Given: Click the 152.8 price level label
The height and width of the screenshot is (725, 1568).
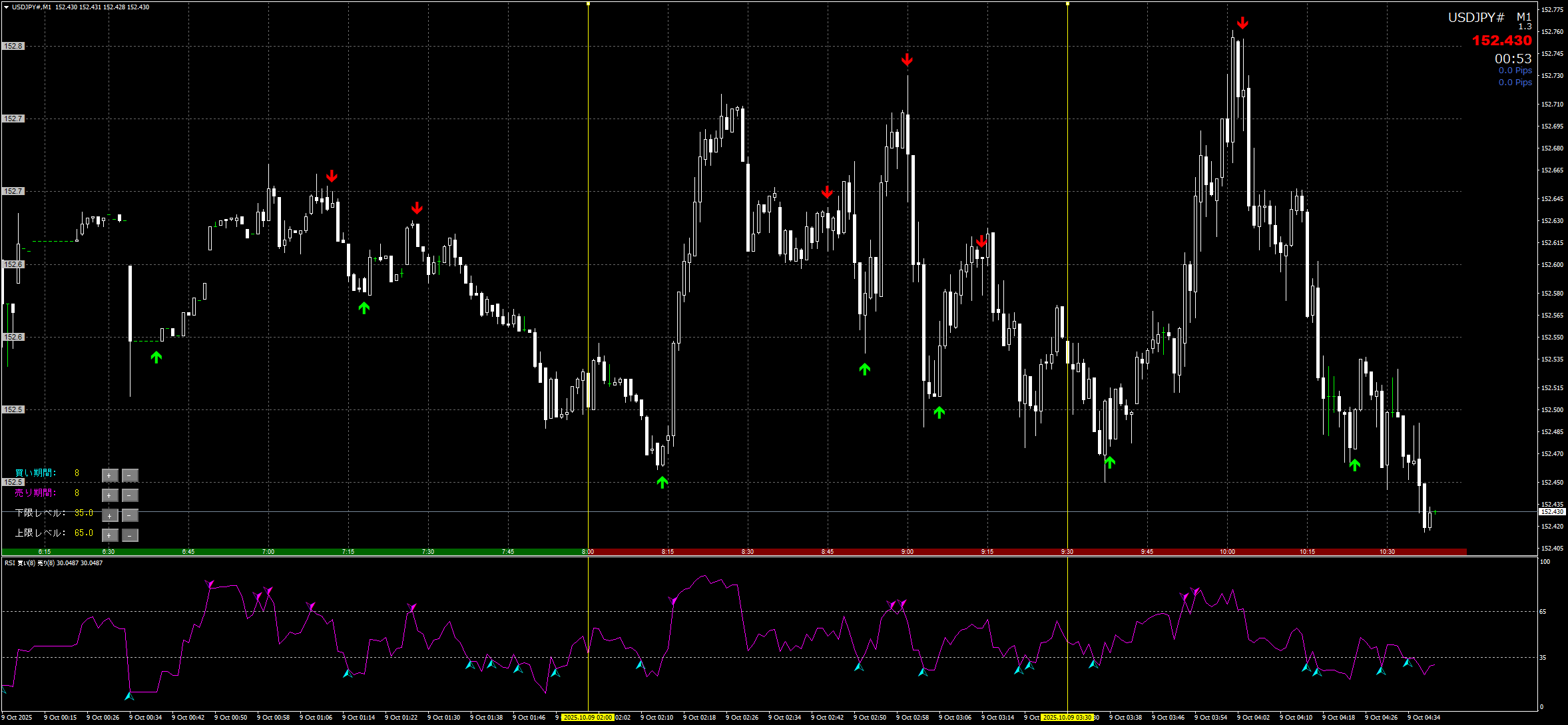Looking at the screenshot, I should point(13,46).
